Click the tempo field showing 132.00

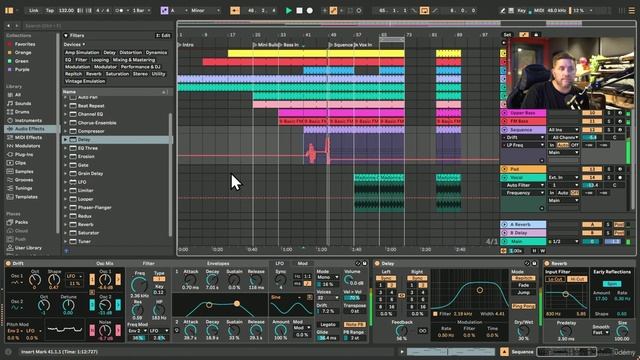click(x=66, y=11)
